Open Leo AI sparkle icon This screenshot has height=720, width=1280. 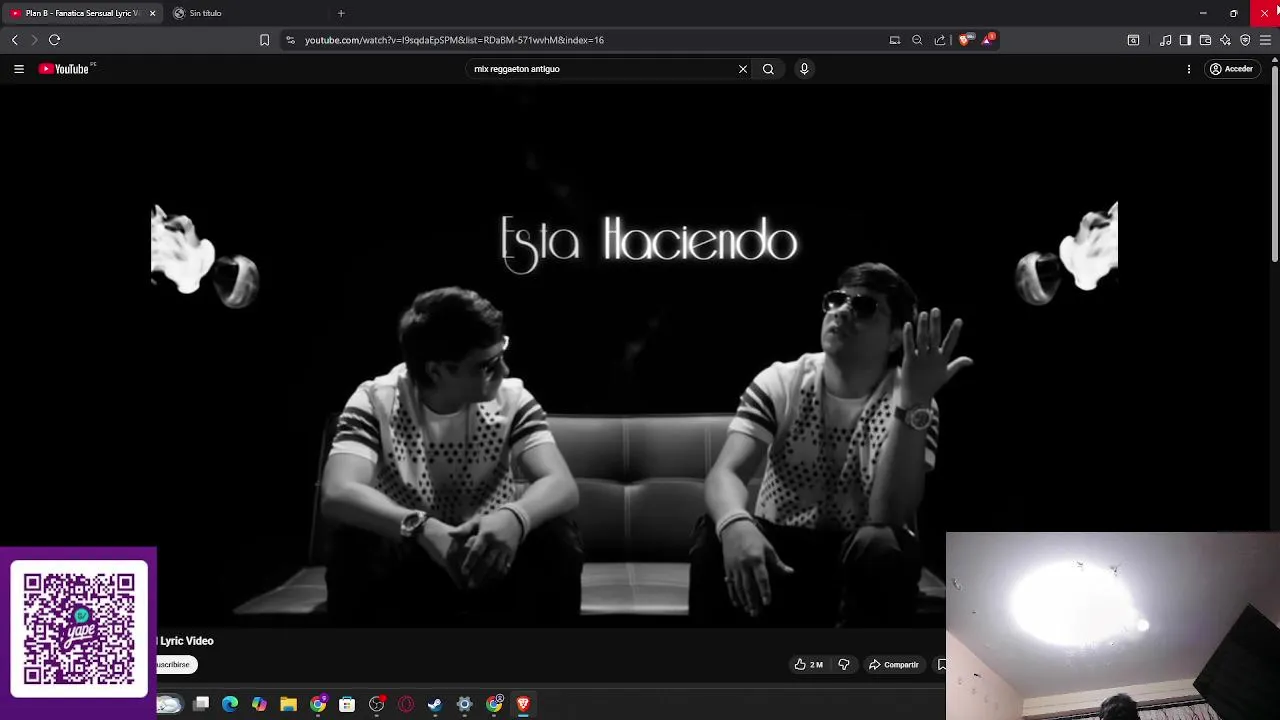coord(1225,40)
